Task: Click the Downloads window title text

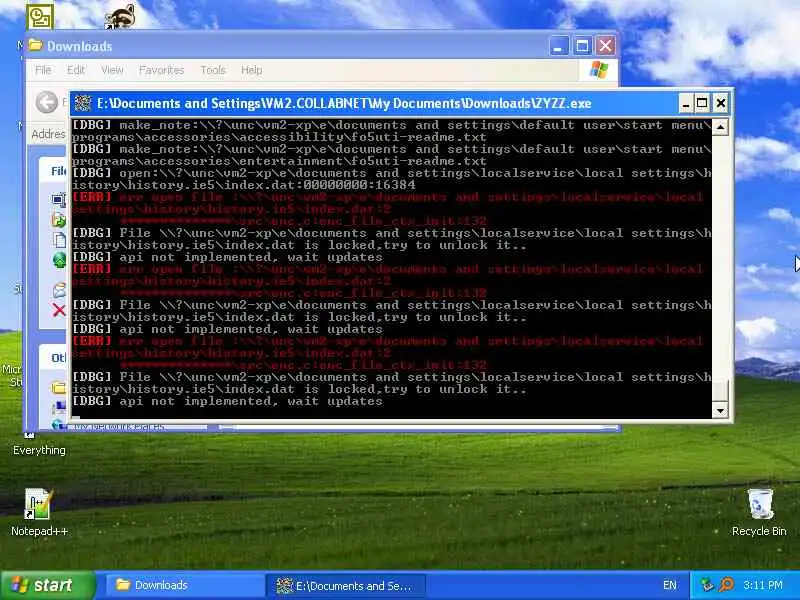Action: [80, 46]
